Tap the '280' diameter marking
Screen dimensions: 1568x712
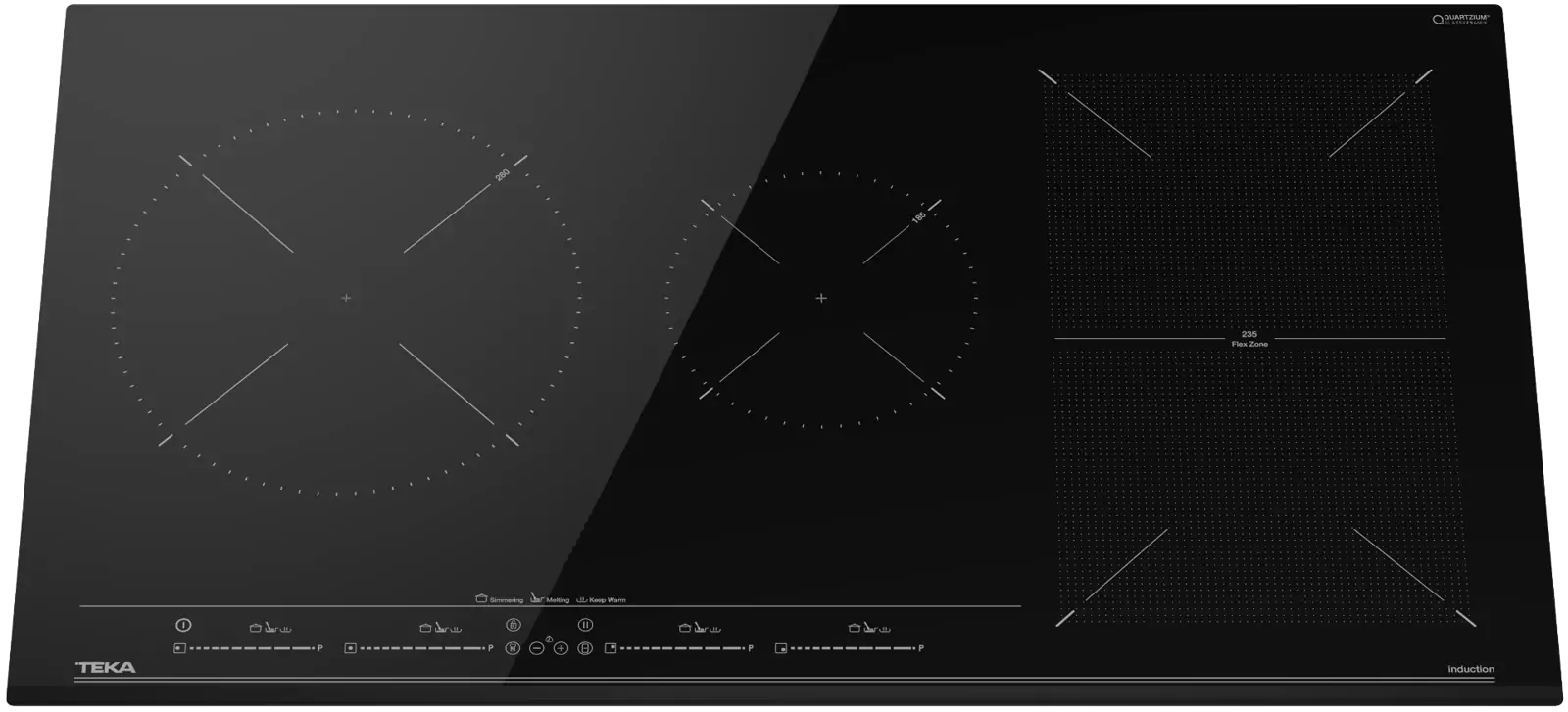pyautogui.click(x=502, y=175)
